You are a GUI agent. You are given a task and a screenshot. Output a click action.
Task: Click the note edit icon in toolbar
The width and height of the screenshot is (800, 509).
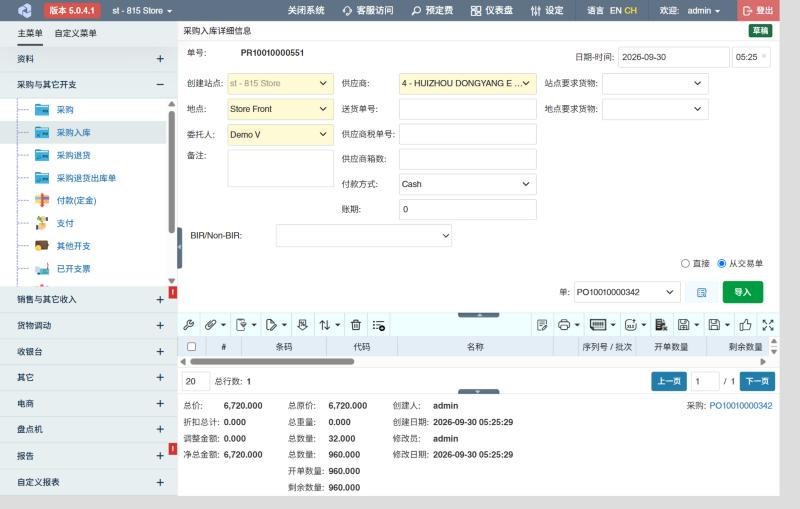point(542,325)
